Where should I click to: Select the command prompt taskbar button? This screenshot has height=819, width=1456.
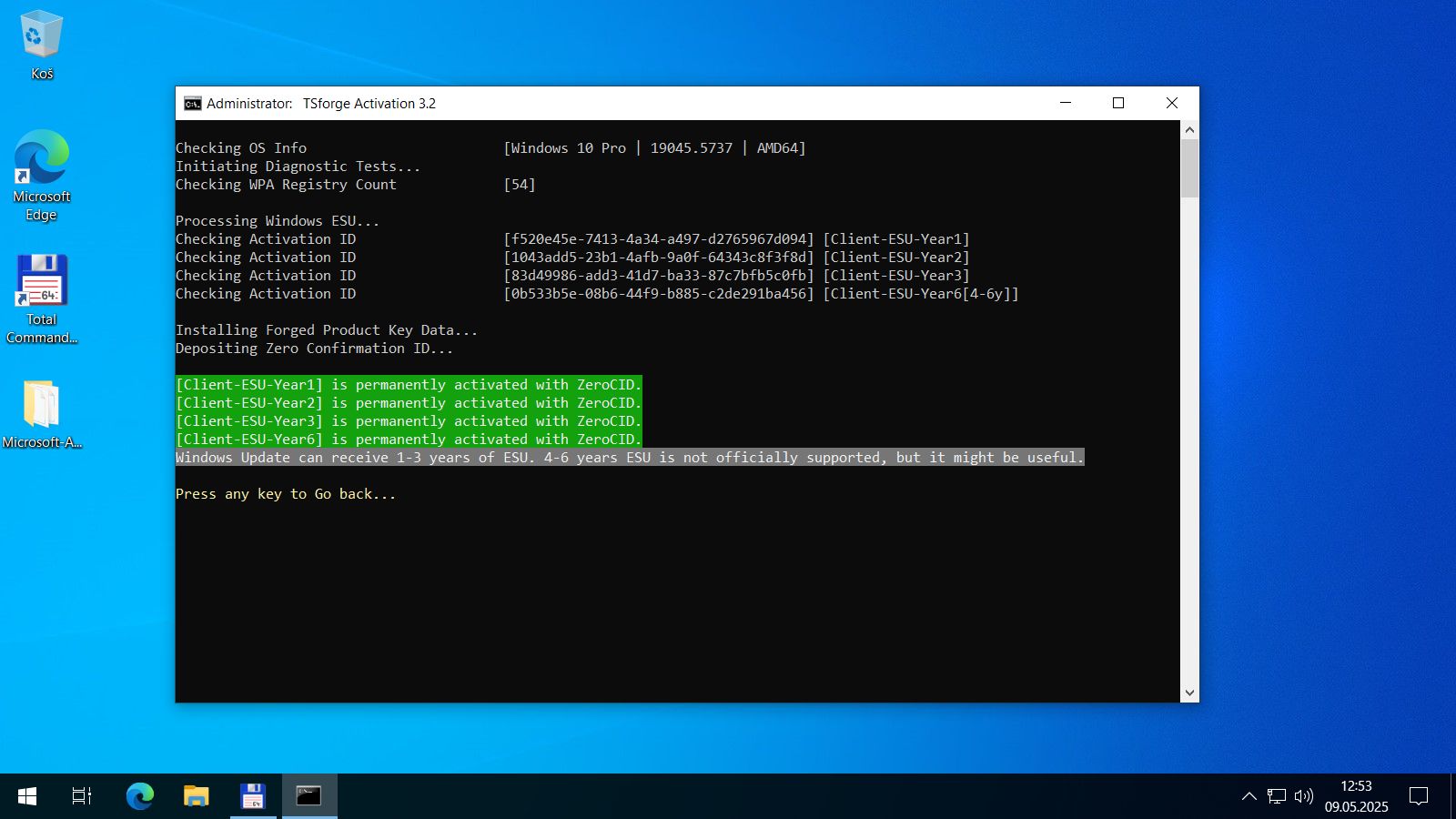coord(309,796)
